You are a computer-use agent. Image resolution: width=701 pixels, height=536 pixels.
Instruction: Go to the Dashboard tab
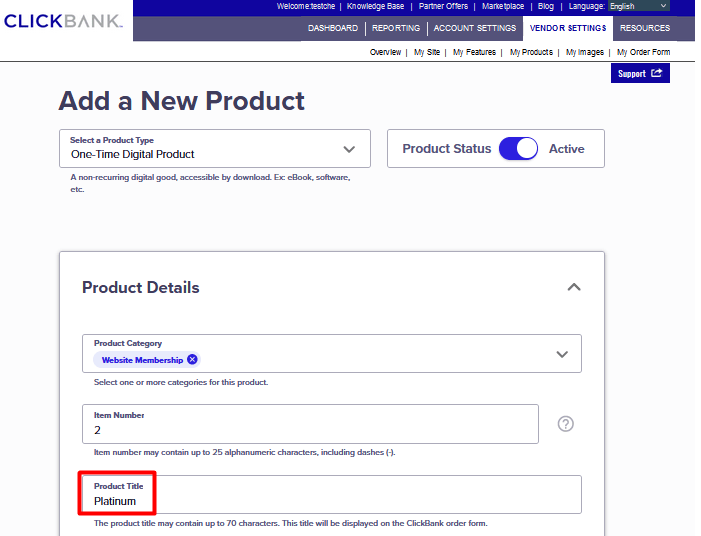pyautogui.click(x=333, y=28)
